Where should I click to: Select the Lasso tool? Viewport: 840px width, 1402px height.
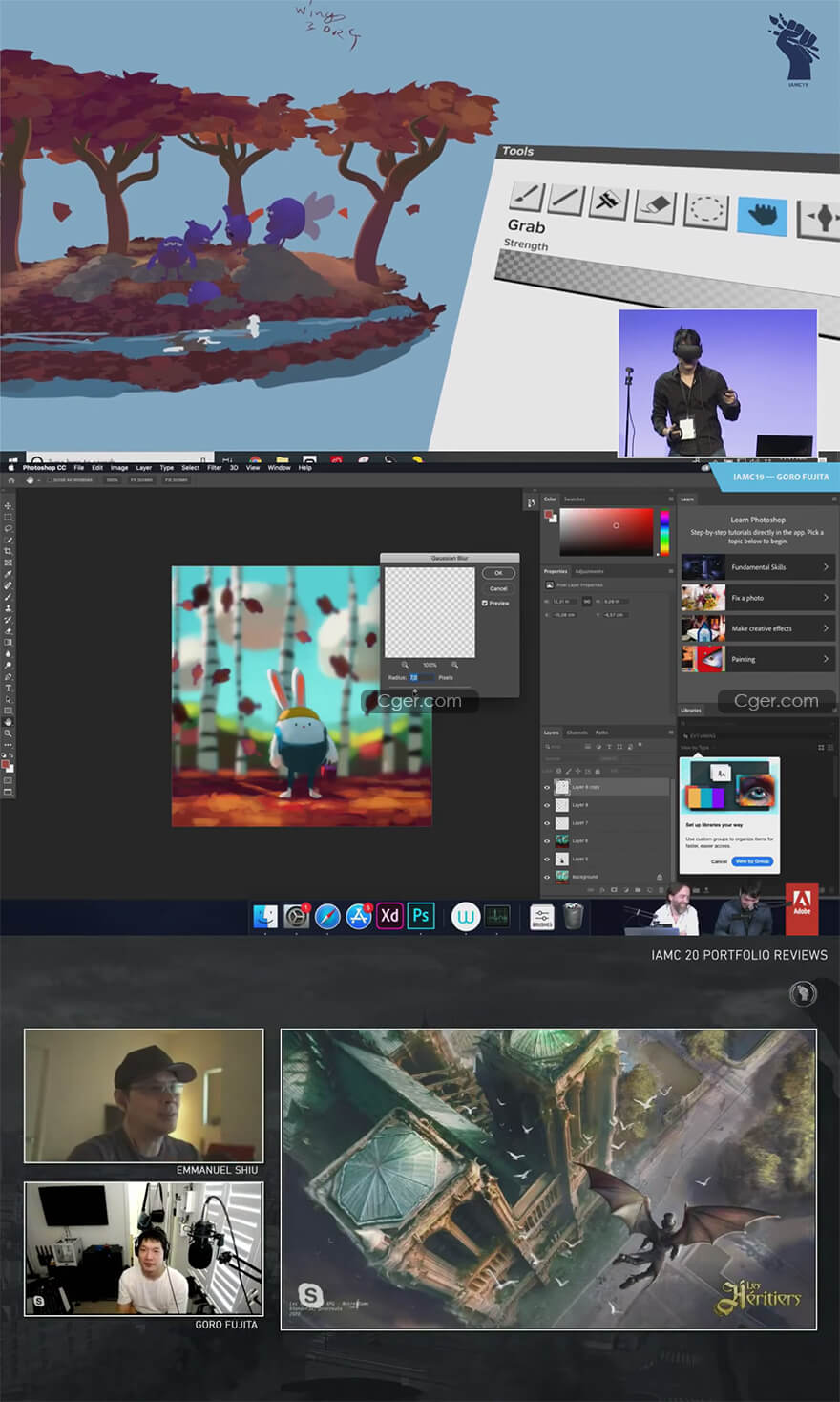tap(8, 528)
